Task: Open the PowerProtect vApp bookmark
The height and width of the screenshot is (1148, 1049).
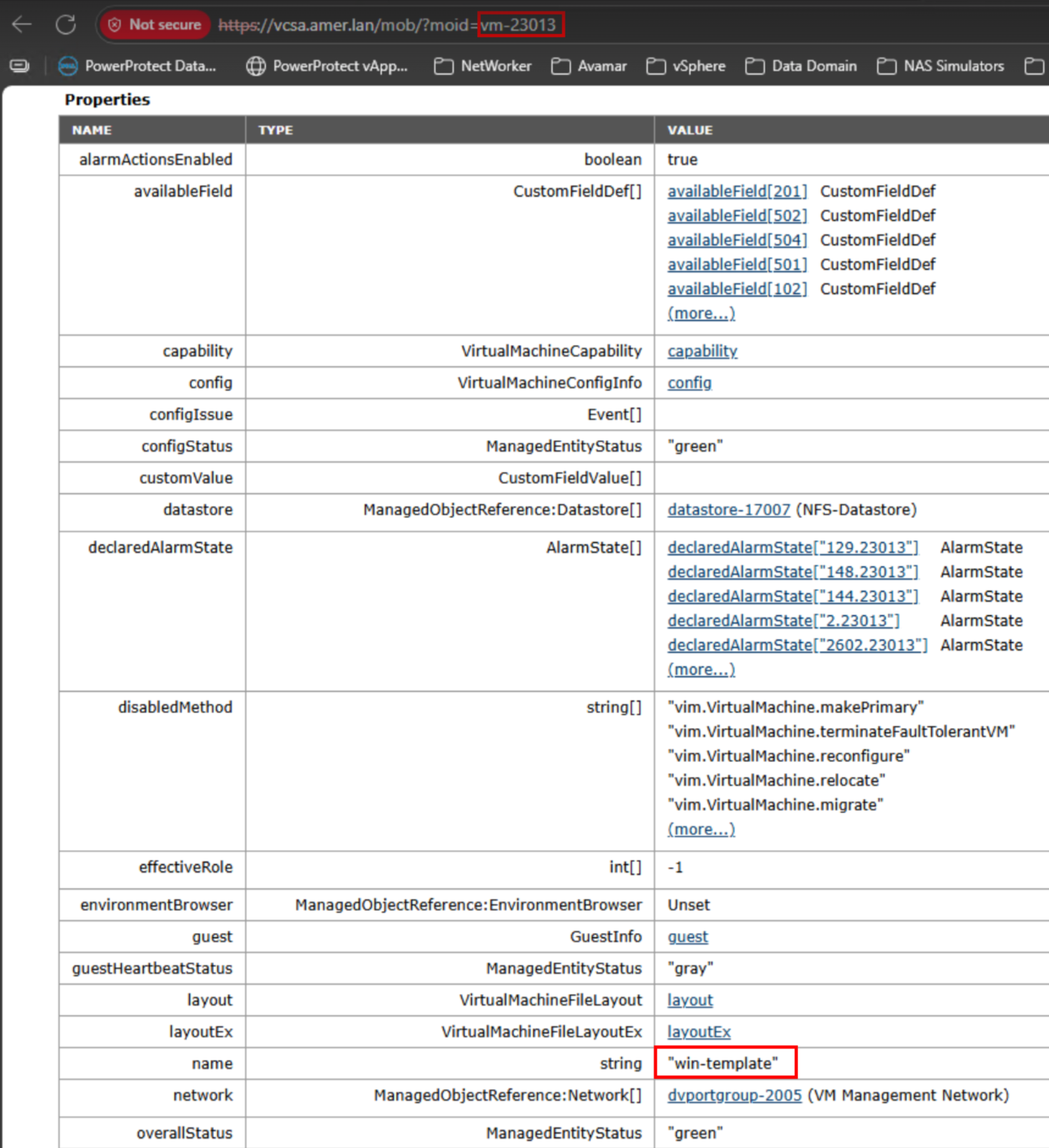Action: (327, 66)
